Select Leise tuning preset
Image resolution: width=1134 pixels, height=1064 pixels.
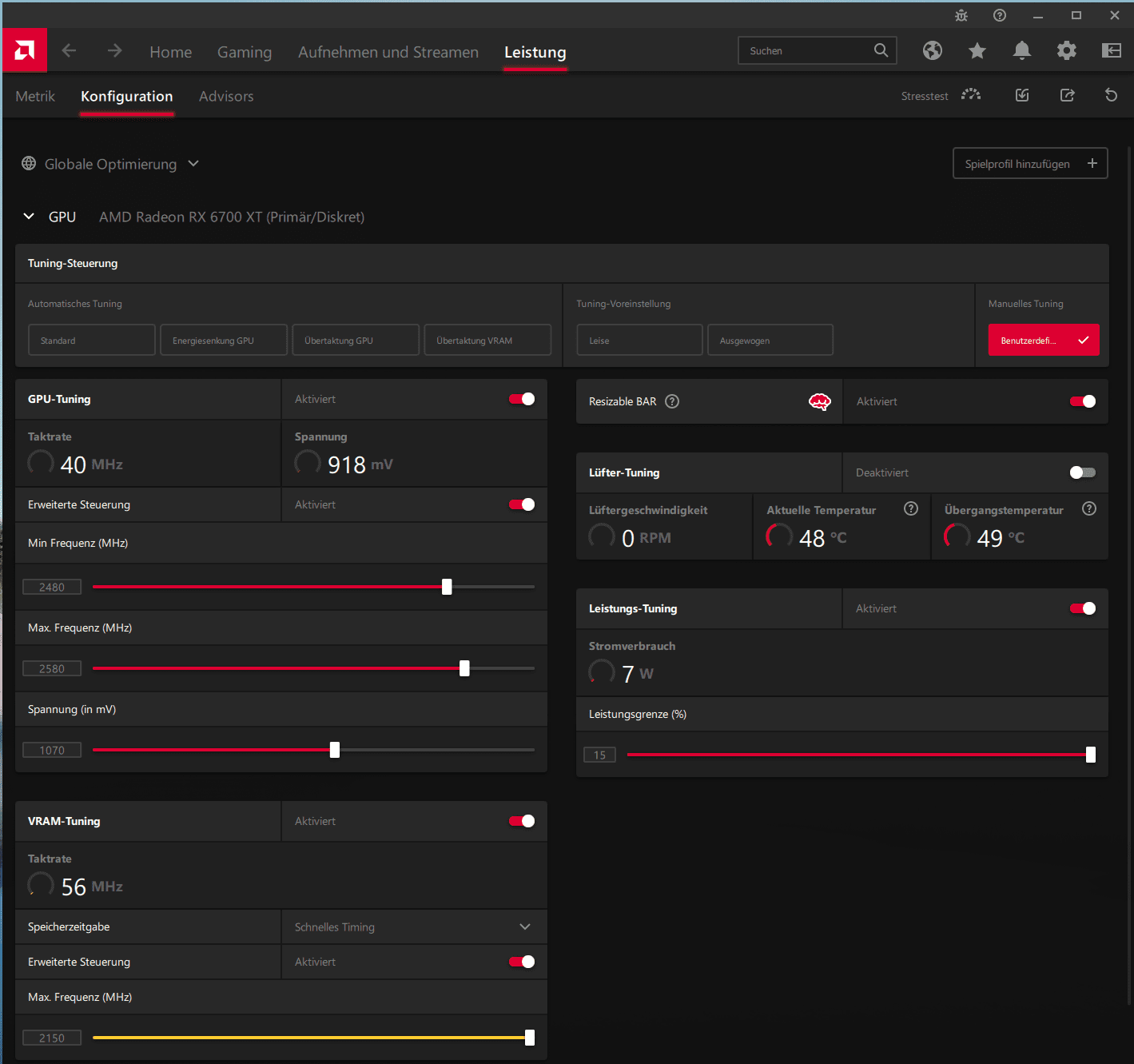click(x=640, y=340)
